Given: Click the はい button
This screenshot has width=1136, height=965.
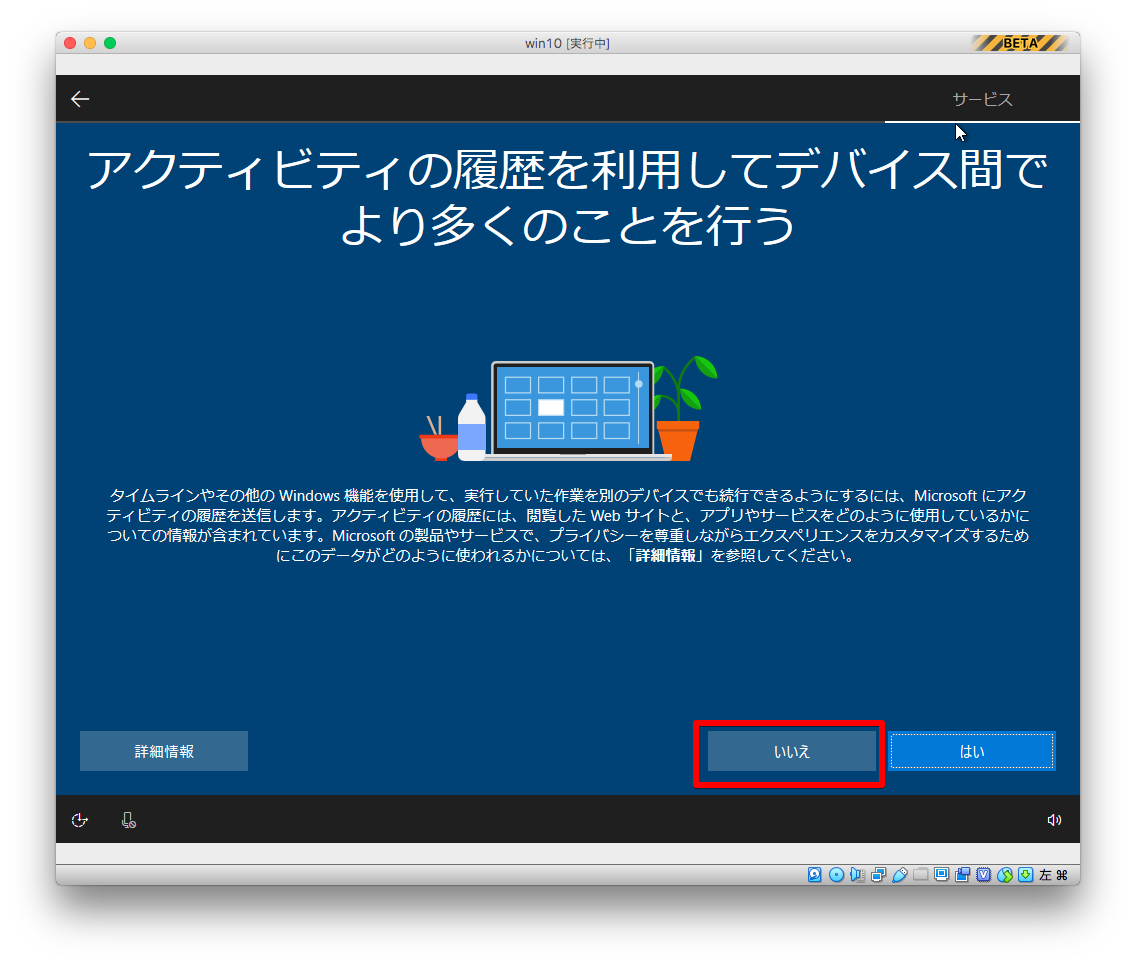Looking at the screenshot, I should click(x=972, y=751).
